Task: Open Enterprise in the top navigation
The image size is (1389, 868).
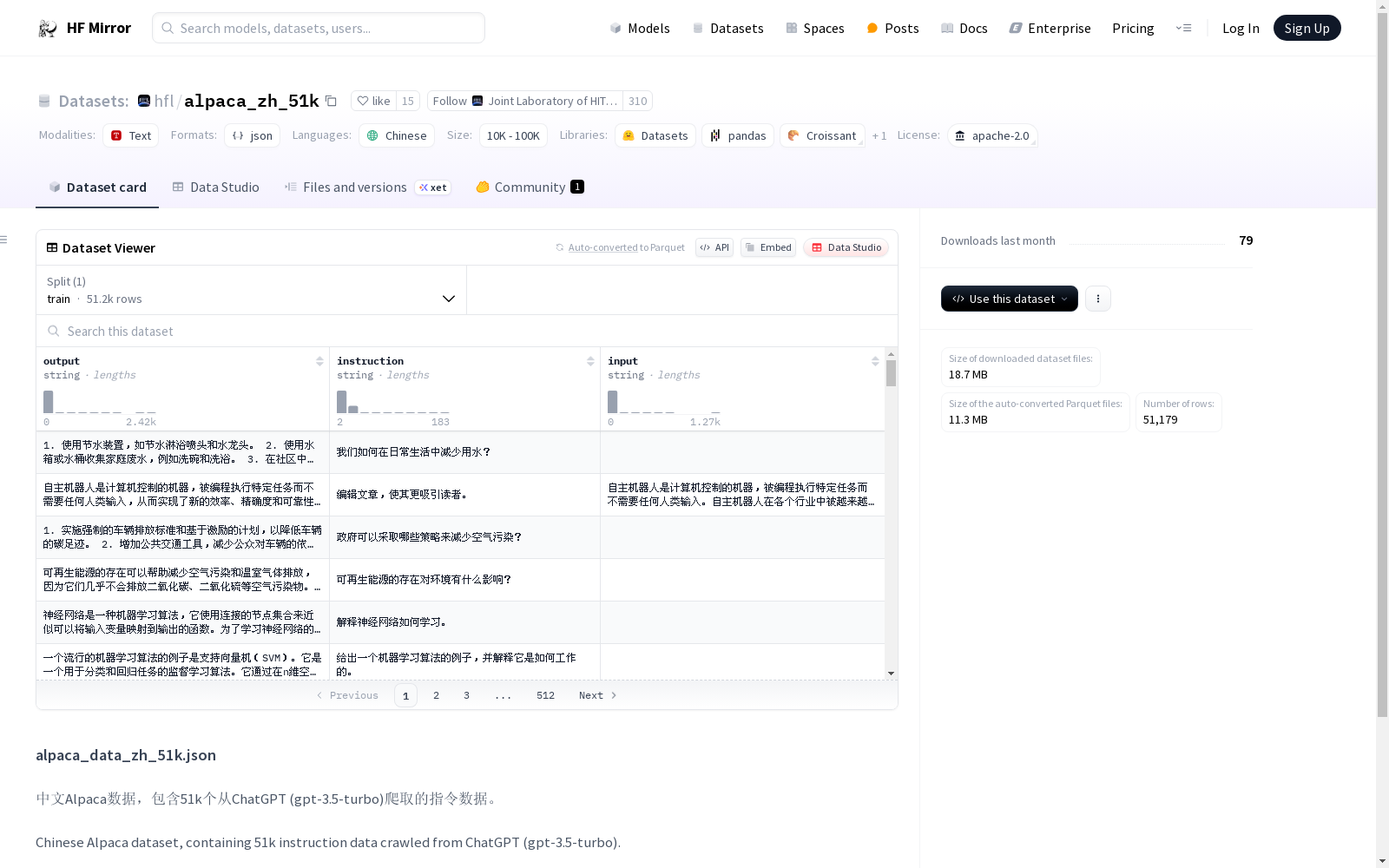Action: click(x=1050, y=28)
